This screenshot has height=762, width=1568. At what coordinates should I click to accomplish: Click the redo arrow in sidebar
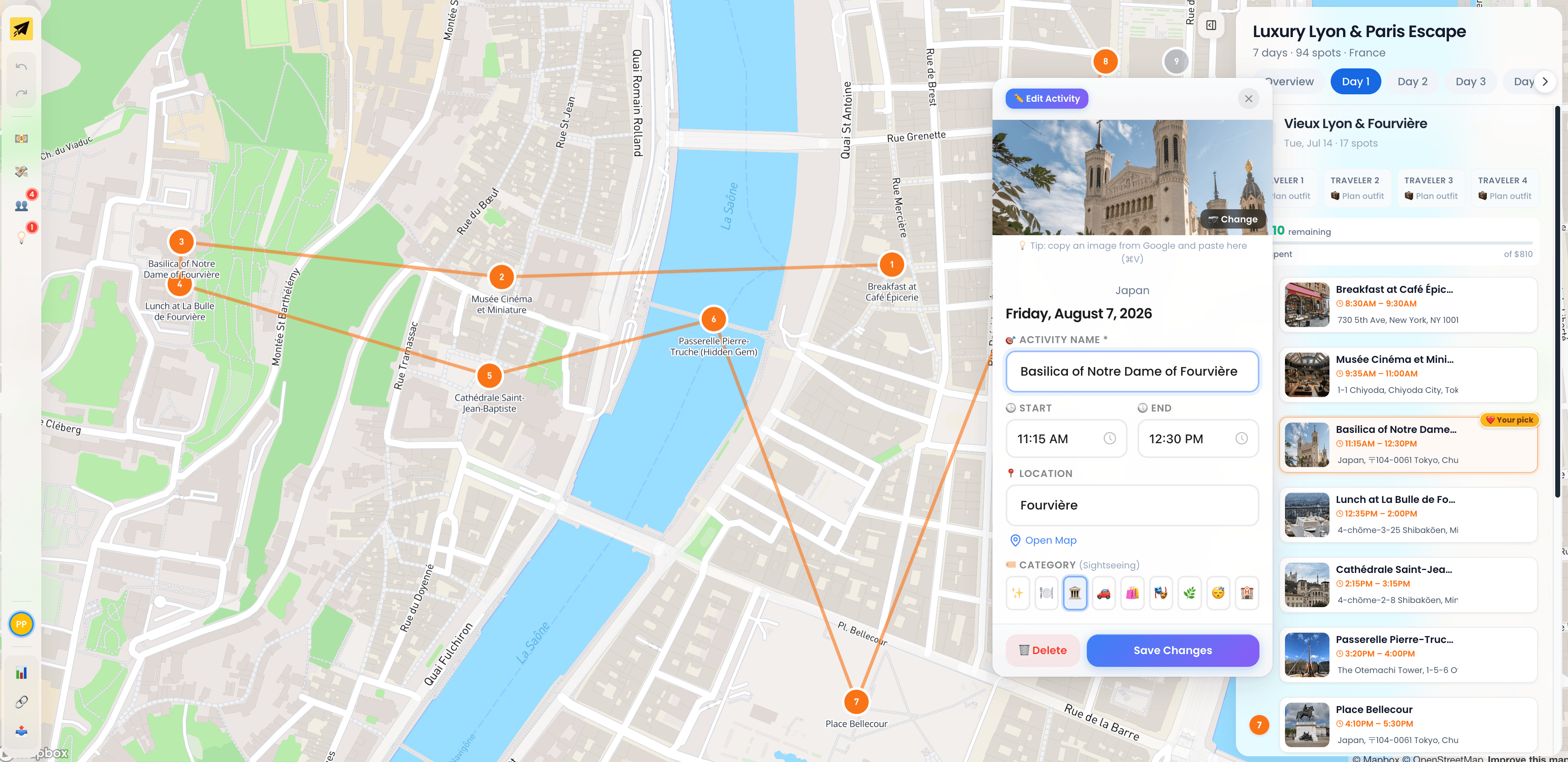pos(21,93)
